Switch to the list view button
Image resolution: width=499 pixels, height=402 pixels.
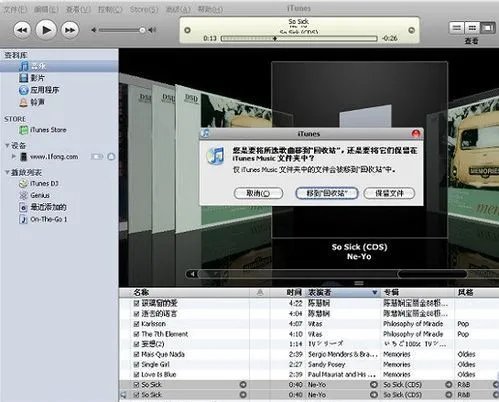pos(457,28)
